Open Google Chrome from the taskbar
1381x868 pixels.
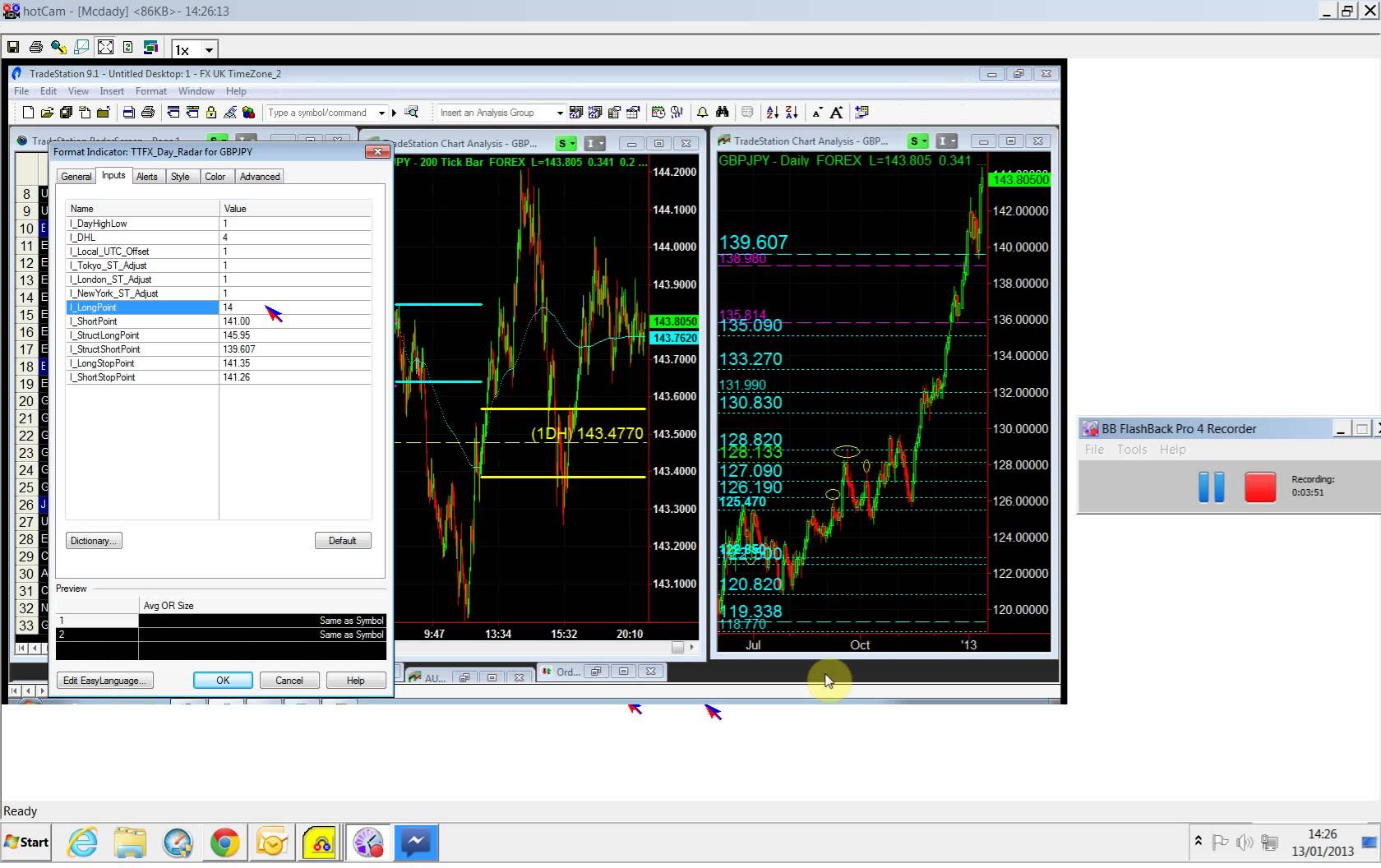point(224,843)
